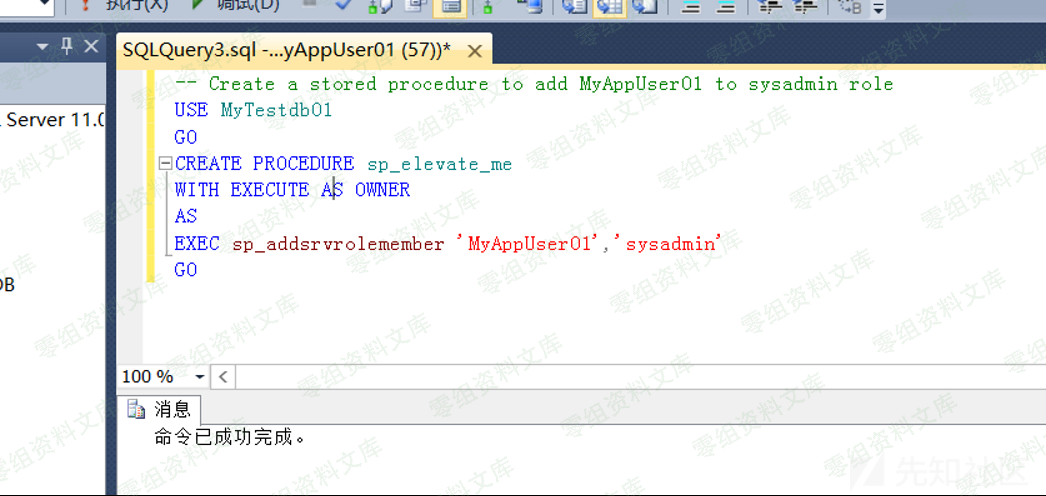The image size is (1046, 496).
Task: Switch to the SQLQuery3.sql tab
Action: click(287, 50)
